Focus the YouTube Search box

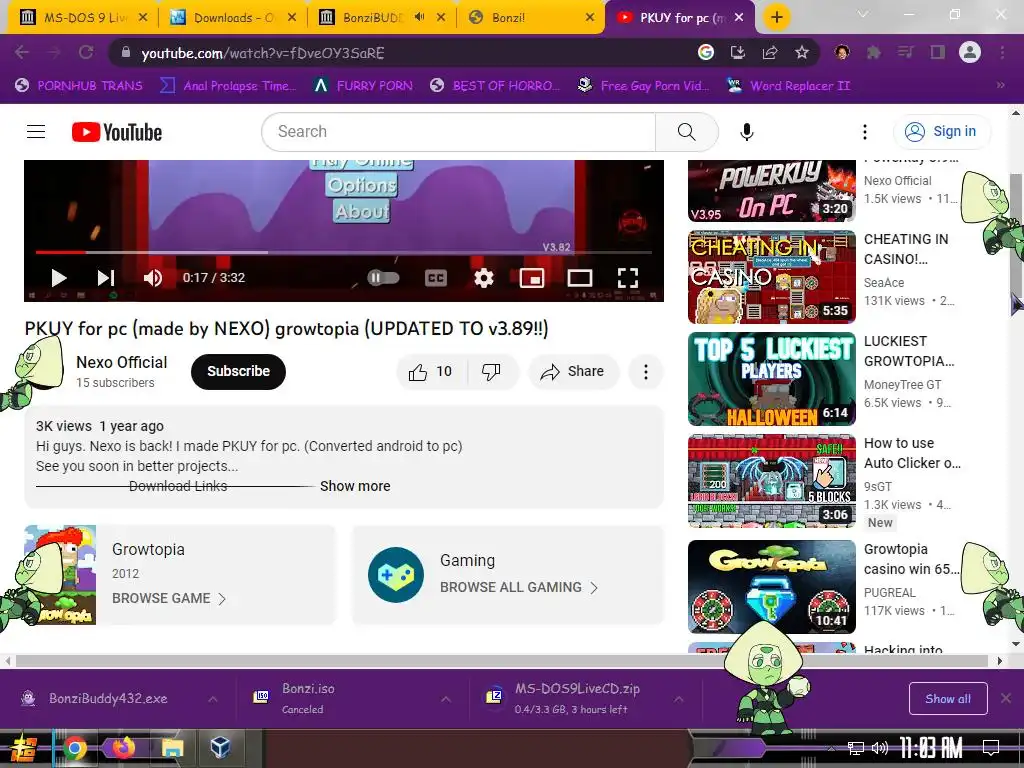click(458, 132)
